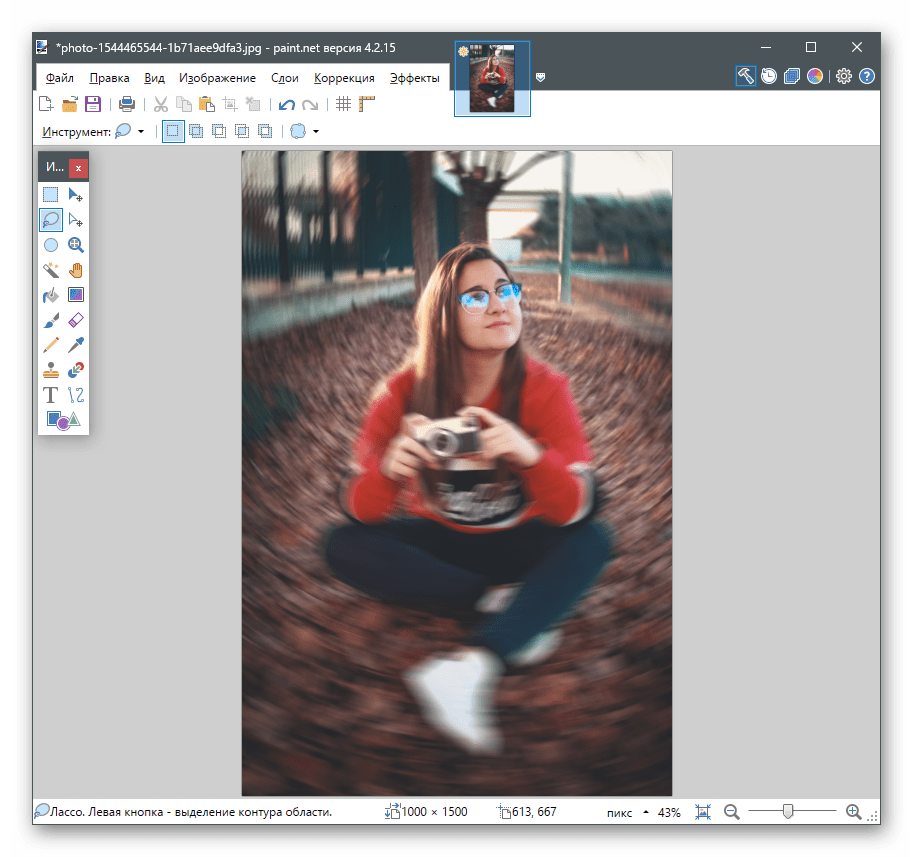Image resolution: width=913 pixels, height=857 pixels.
Task: Select the Ellipse Select tool
Action: point(51,245)
